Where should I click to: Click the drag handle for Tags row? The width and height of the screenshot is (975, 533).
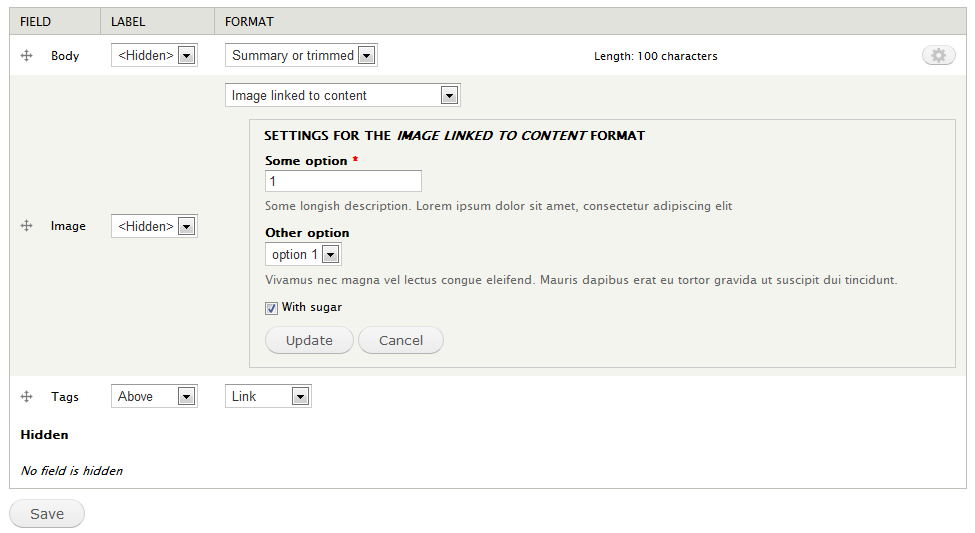click(27, 397)
